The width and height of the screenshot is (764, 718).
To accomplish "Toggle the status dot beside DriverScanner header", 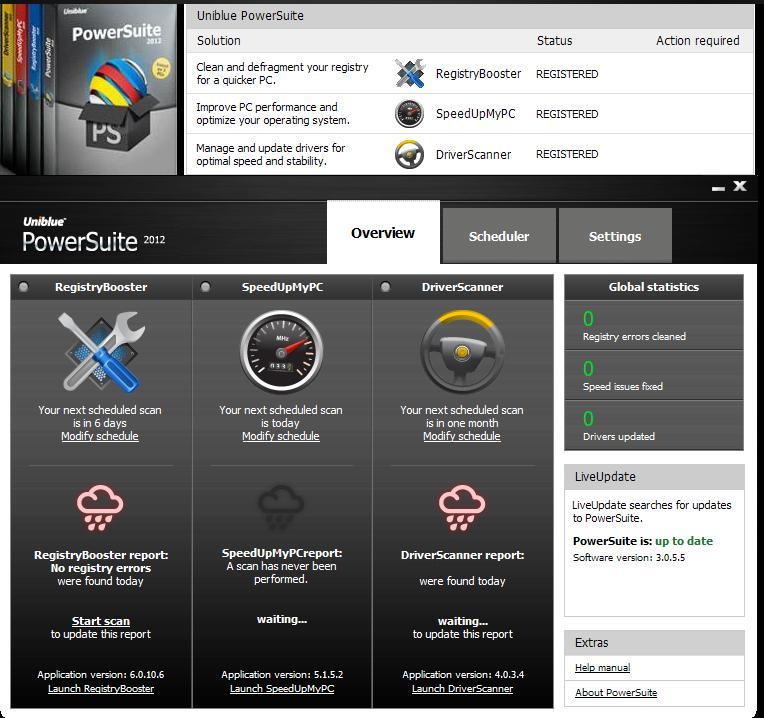I will [385, 287].
